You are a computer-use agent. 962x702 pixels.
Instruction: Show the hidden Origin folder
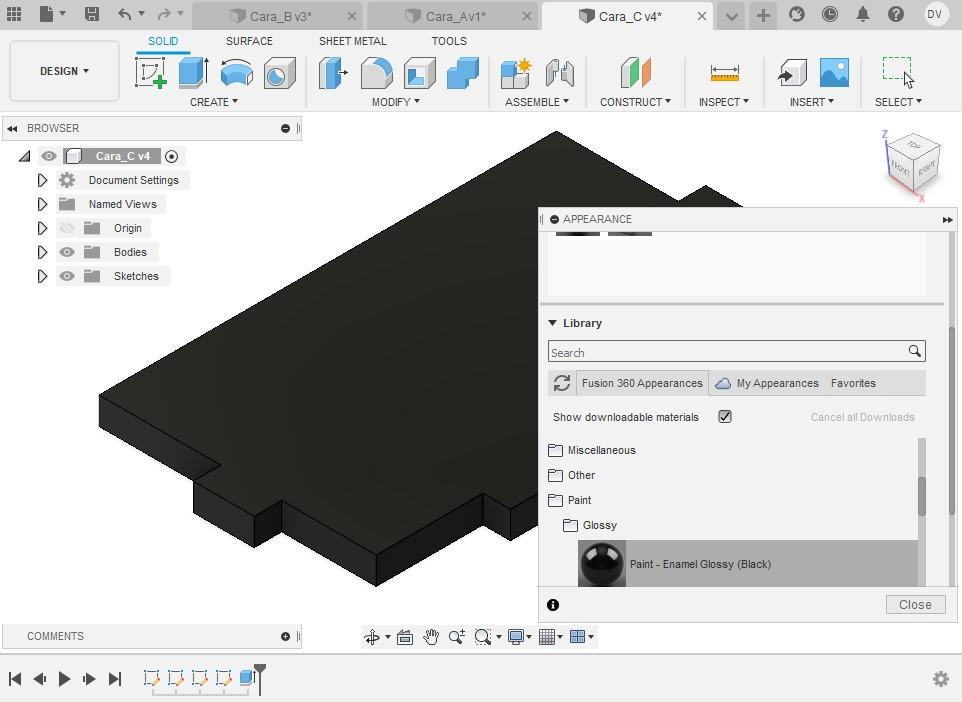pos(67,228)
